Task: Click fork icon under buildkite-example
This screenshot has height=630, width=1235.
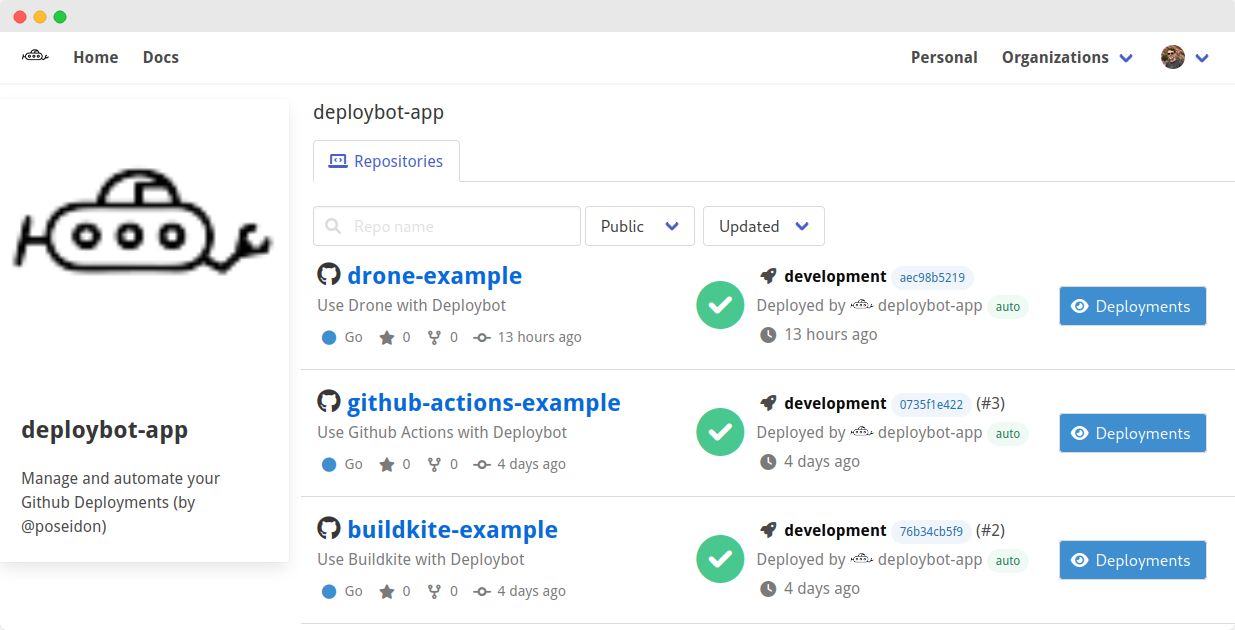Action: (434, 591)
